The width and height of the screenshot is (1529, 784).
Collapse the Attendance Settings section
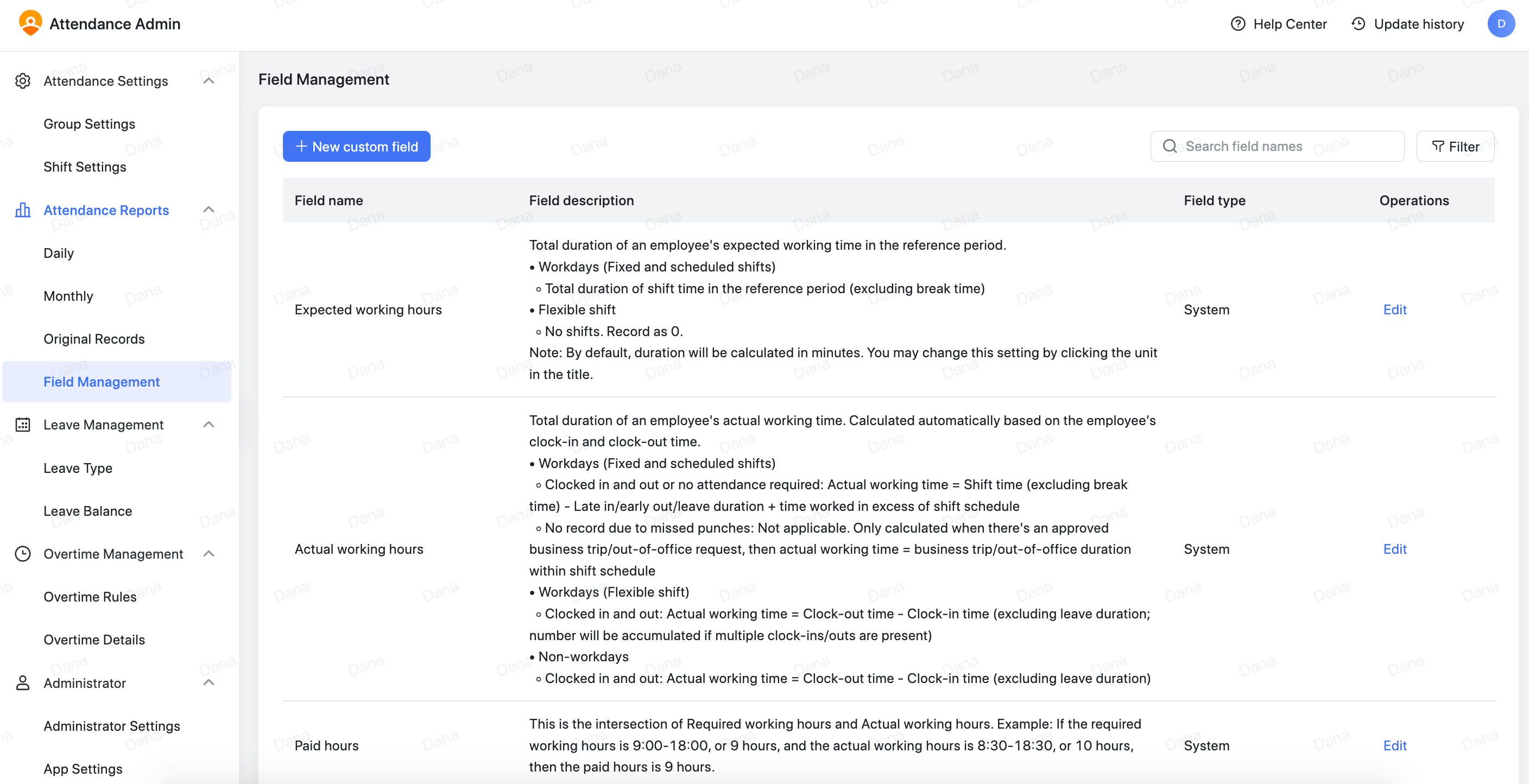click(208, 81)
